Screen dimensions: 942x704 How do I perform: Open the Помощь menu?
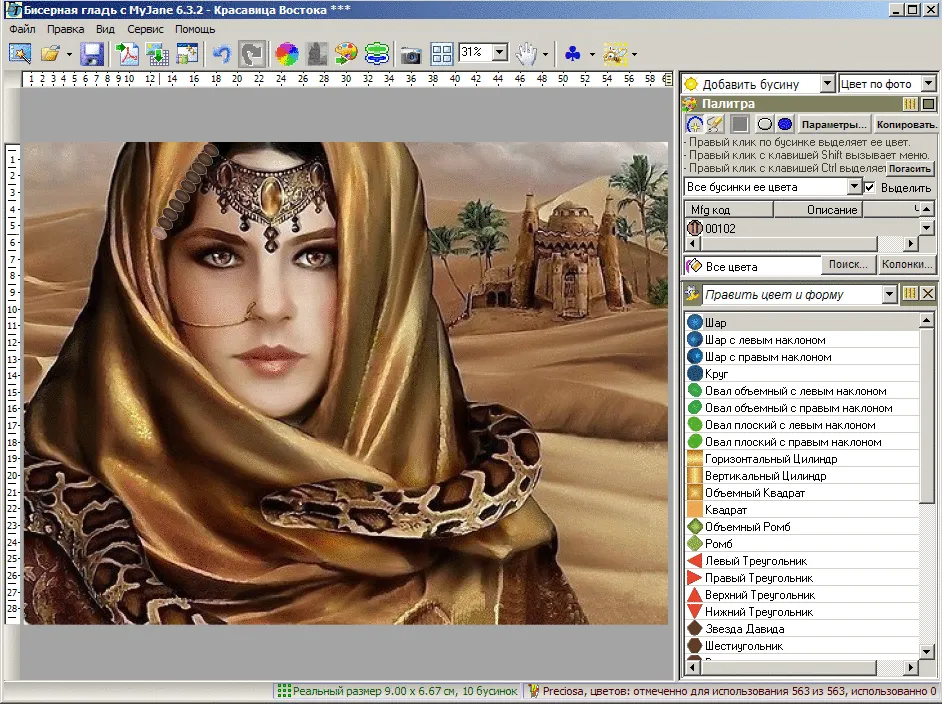[x=195, y=29]
